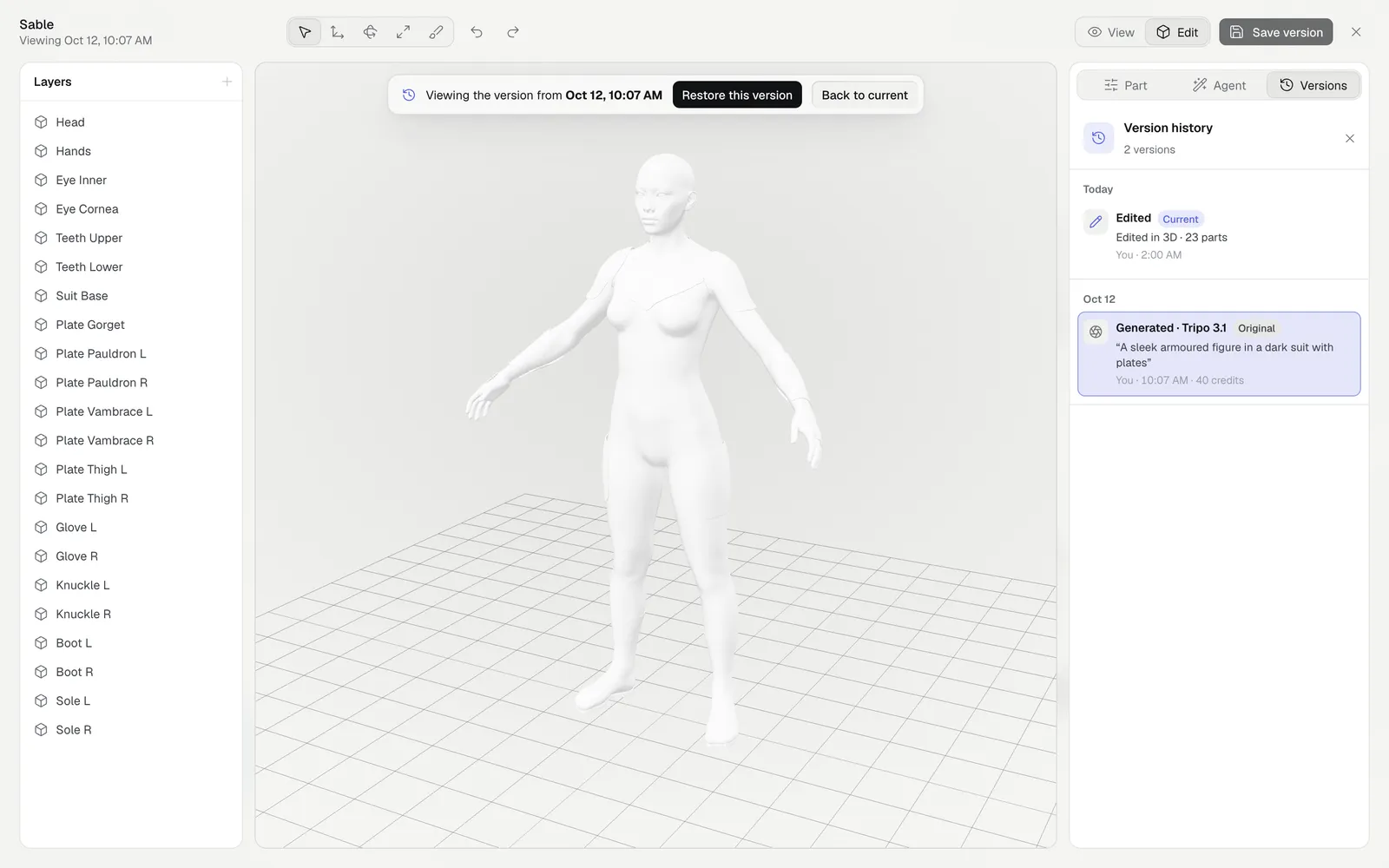Screen dimensions: 1389x868
Task: Select the Knuckle L layer
Action: point(131,585)
